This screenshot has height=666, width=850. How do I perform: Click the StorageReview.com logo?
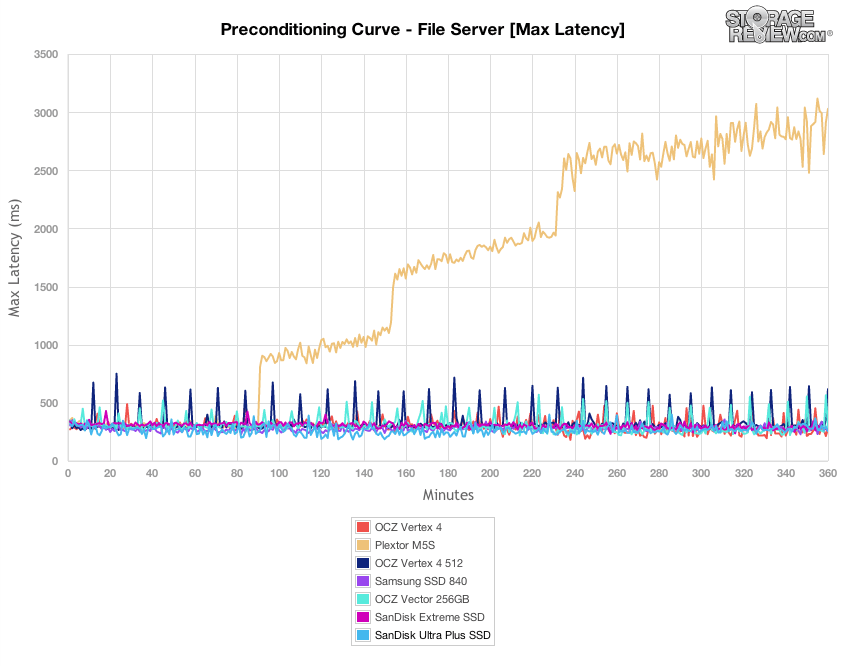(x=778, y=26)
